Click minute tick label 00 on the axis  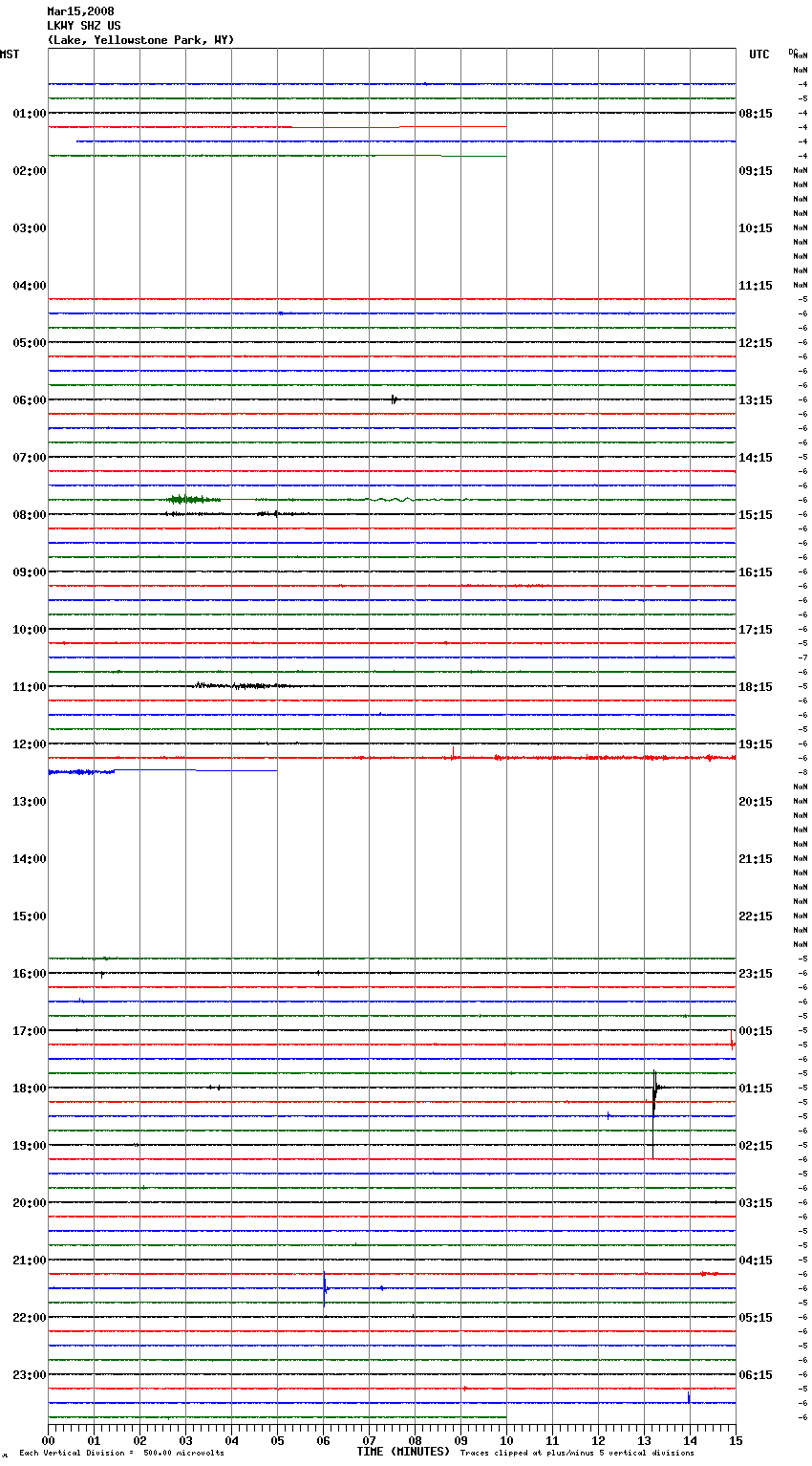click(49, 1440)
